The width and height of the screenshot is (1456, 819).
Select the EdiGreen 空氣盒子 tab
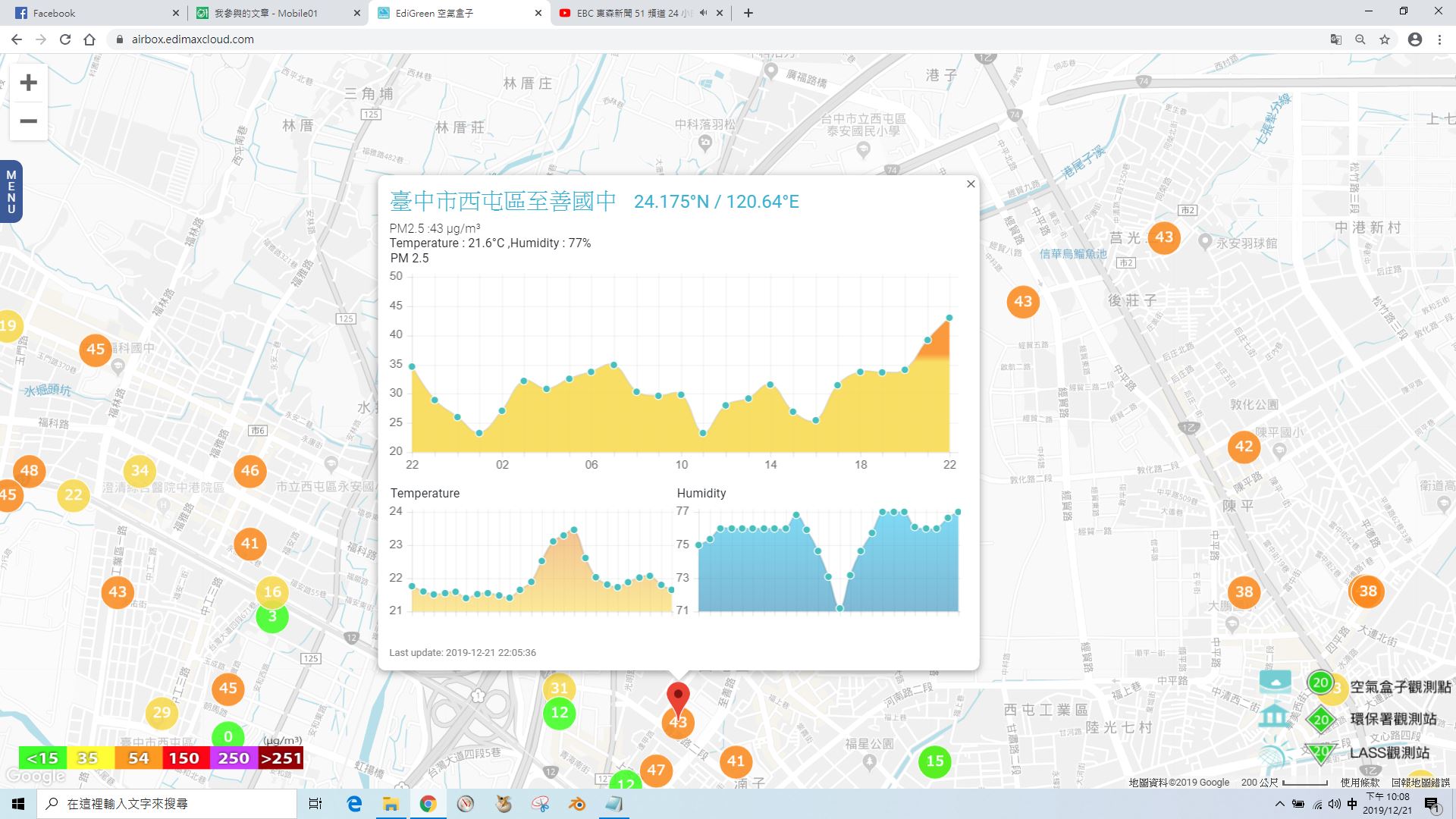tap(459, 13)
